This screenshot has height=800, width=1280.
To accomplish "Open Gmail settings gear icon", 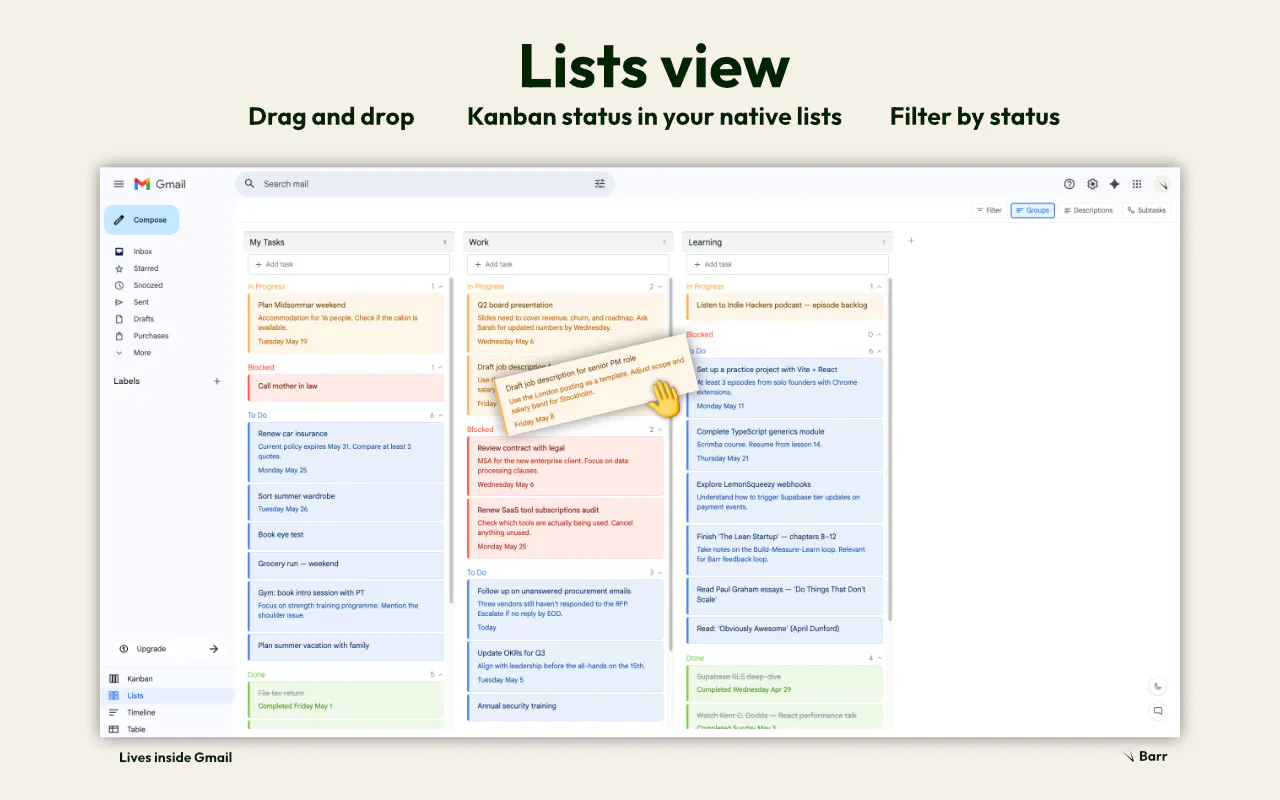I will tap(1092, 184).
